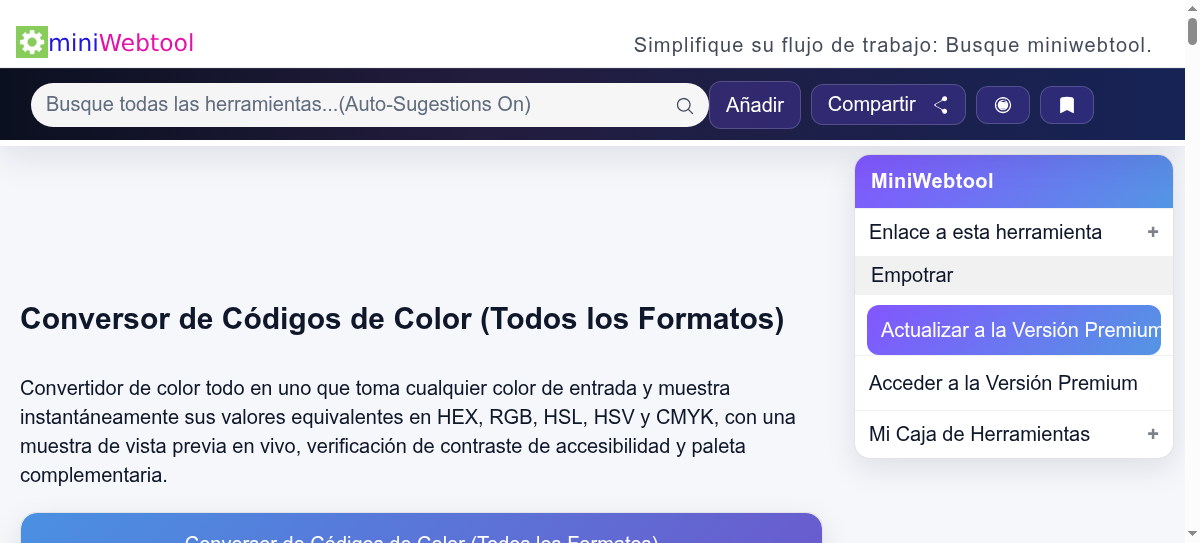
Task: Click the Compartir label text
Action: pos(871,105)
